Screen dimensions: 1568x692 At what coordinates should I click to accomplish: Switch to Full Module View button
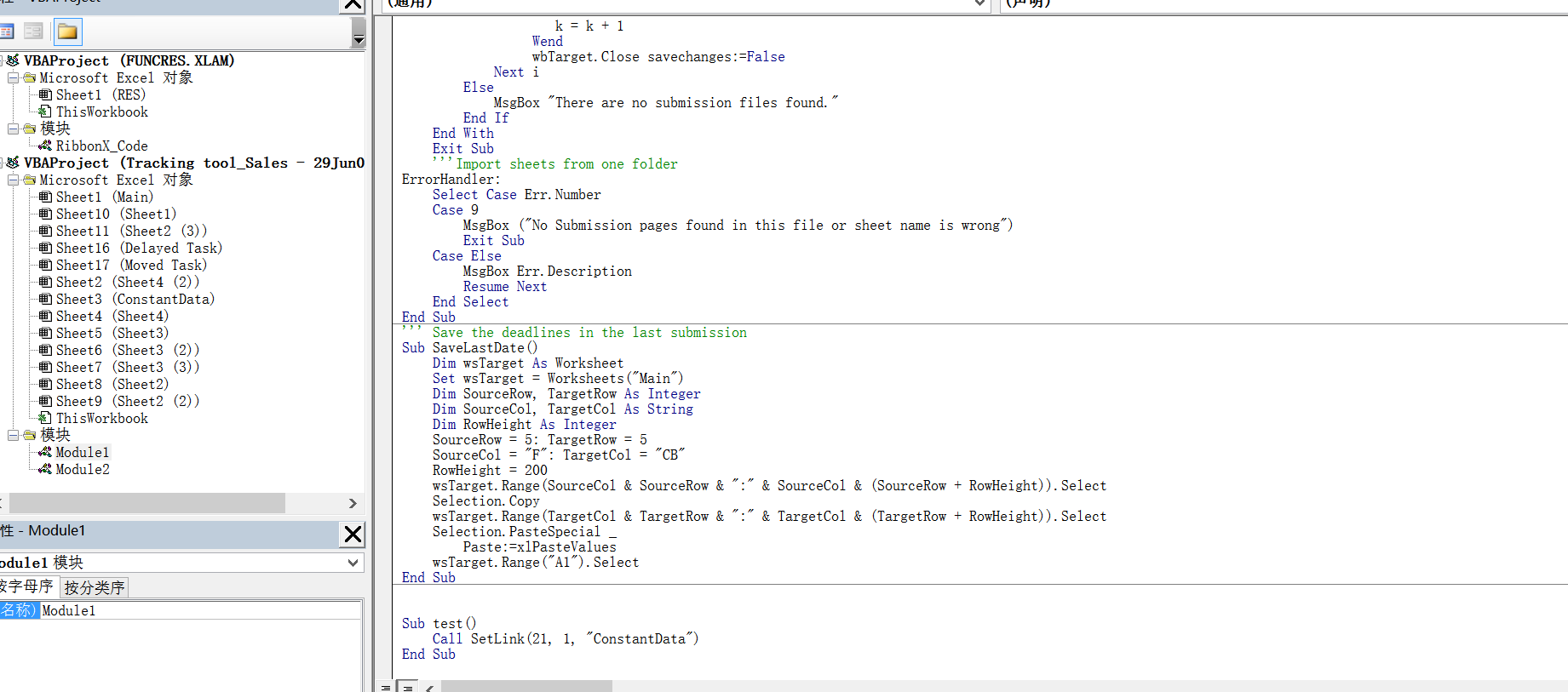pyautogui.click(x=408, y=686)
